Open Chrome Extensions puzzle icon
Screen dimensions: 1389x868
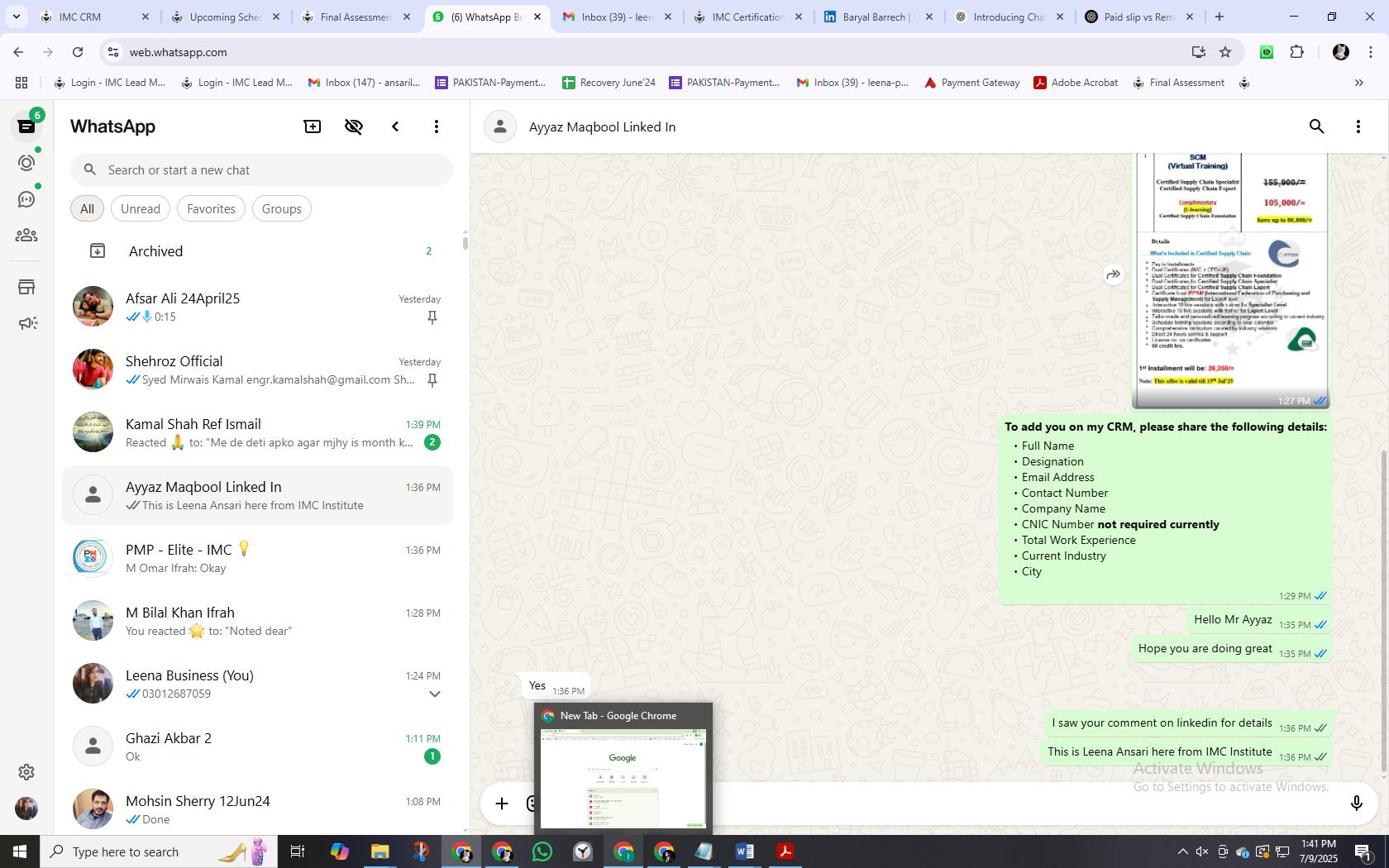[1297, 52]
